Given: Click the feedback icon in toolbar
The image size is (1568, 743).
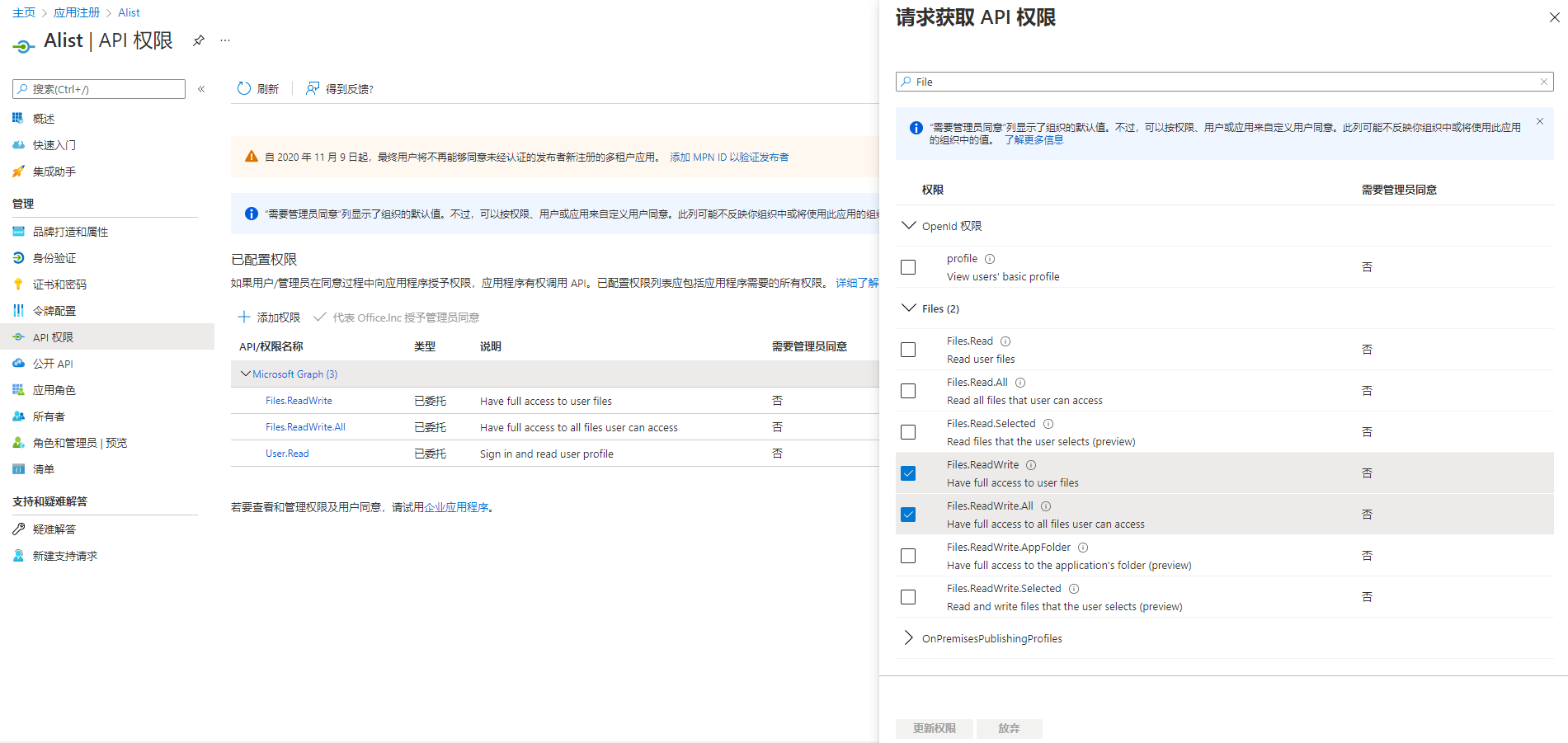Looking at the screenshot, I should click(313, 88).
